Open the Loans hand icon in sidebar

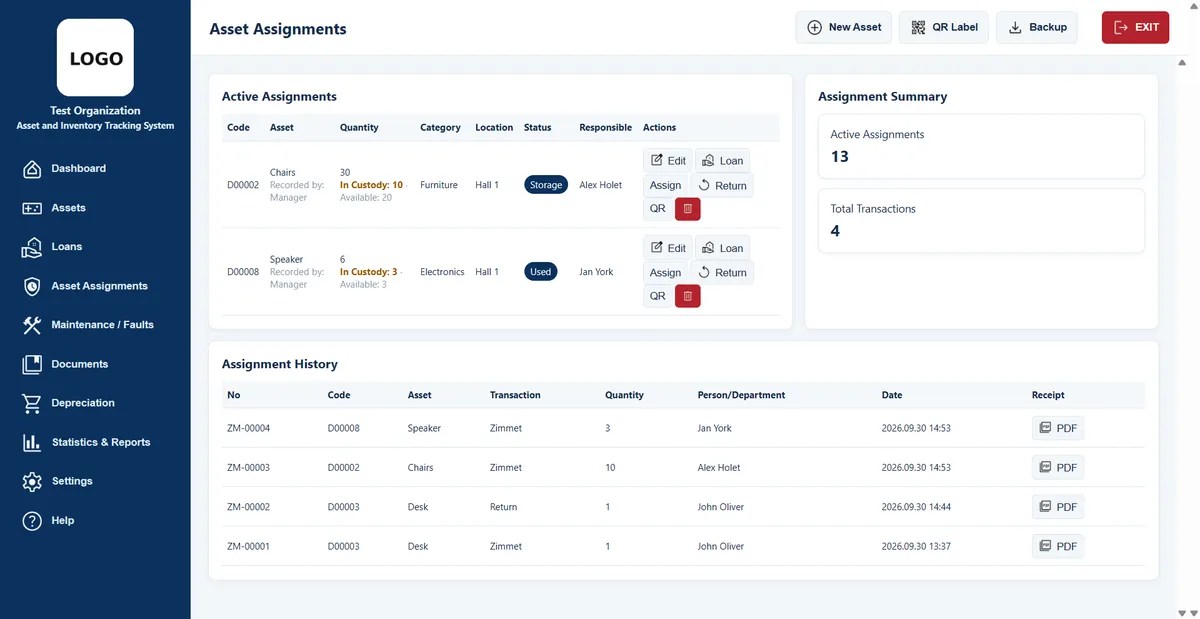[32, 247]
